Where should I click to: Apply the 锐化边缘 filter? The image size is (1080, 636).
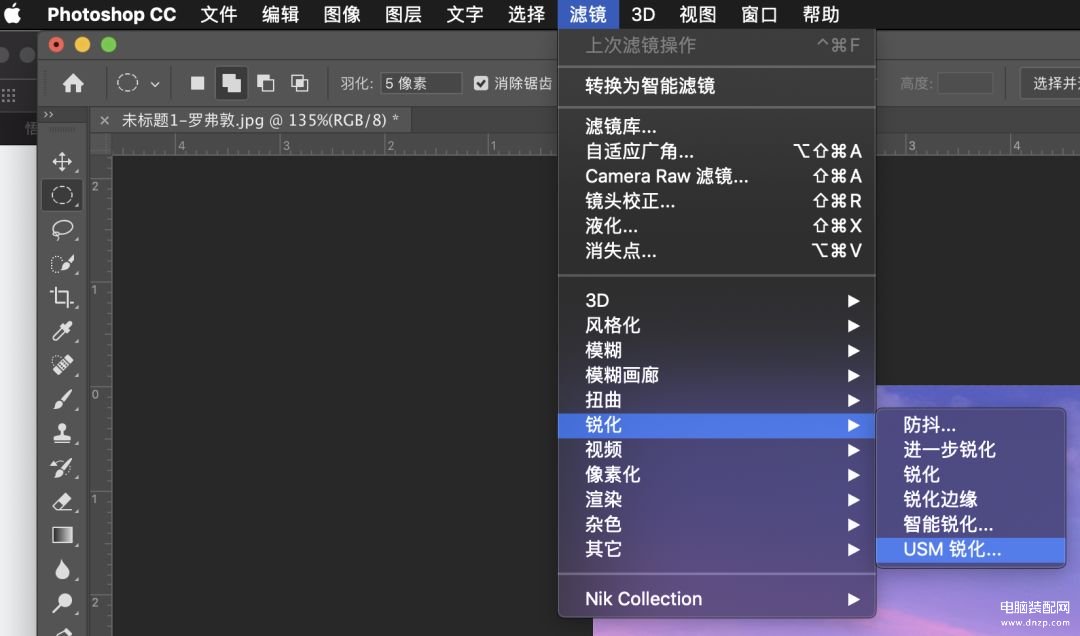pos(970,499)
